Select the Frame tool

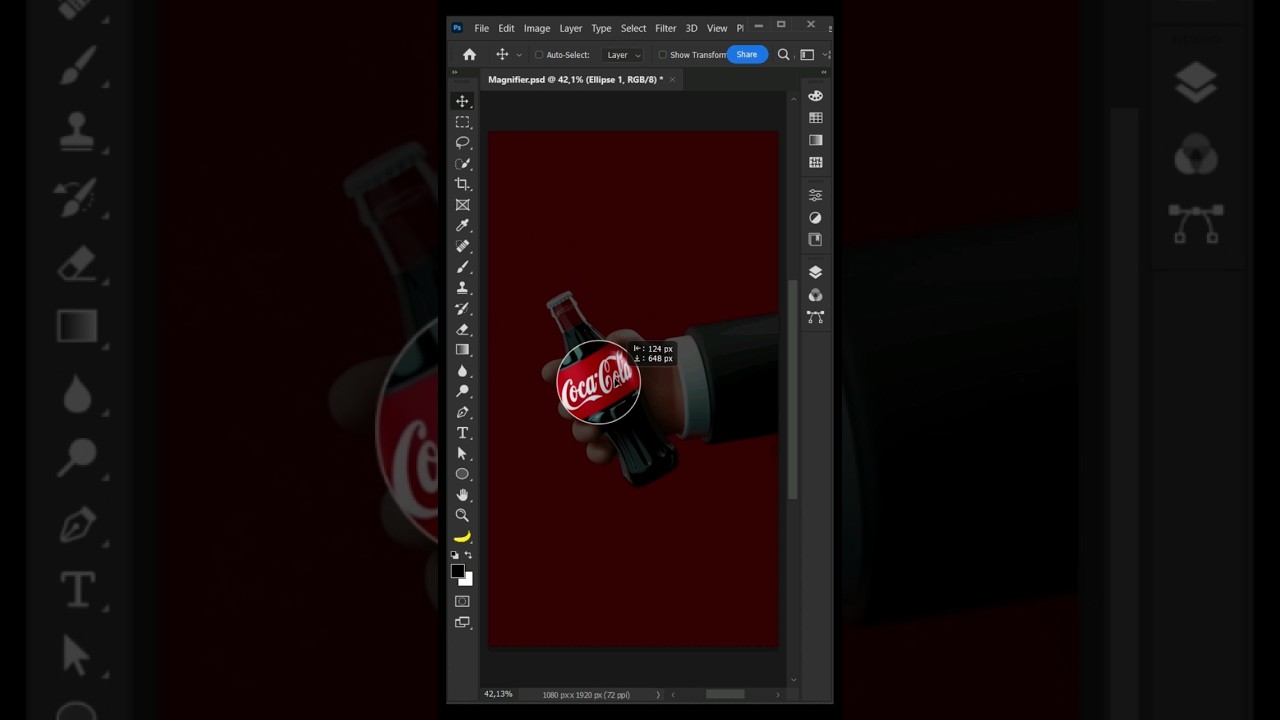[462, 205]
